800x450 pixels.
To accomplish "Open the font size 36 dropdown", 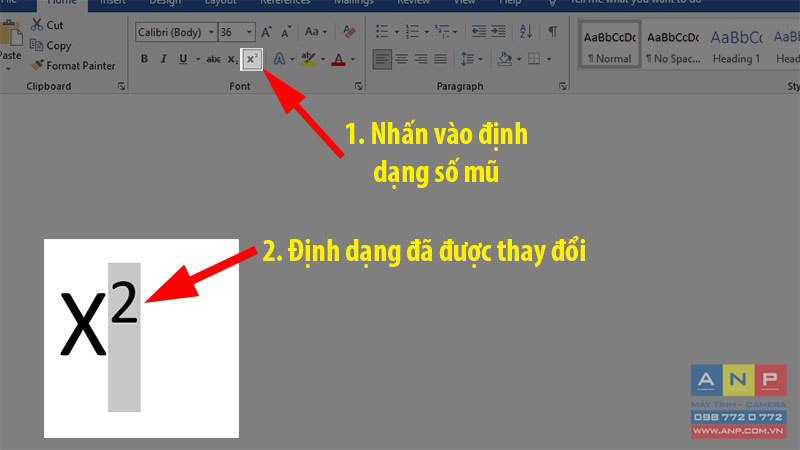I will click(x=249, y=32).
